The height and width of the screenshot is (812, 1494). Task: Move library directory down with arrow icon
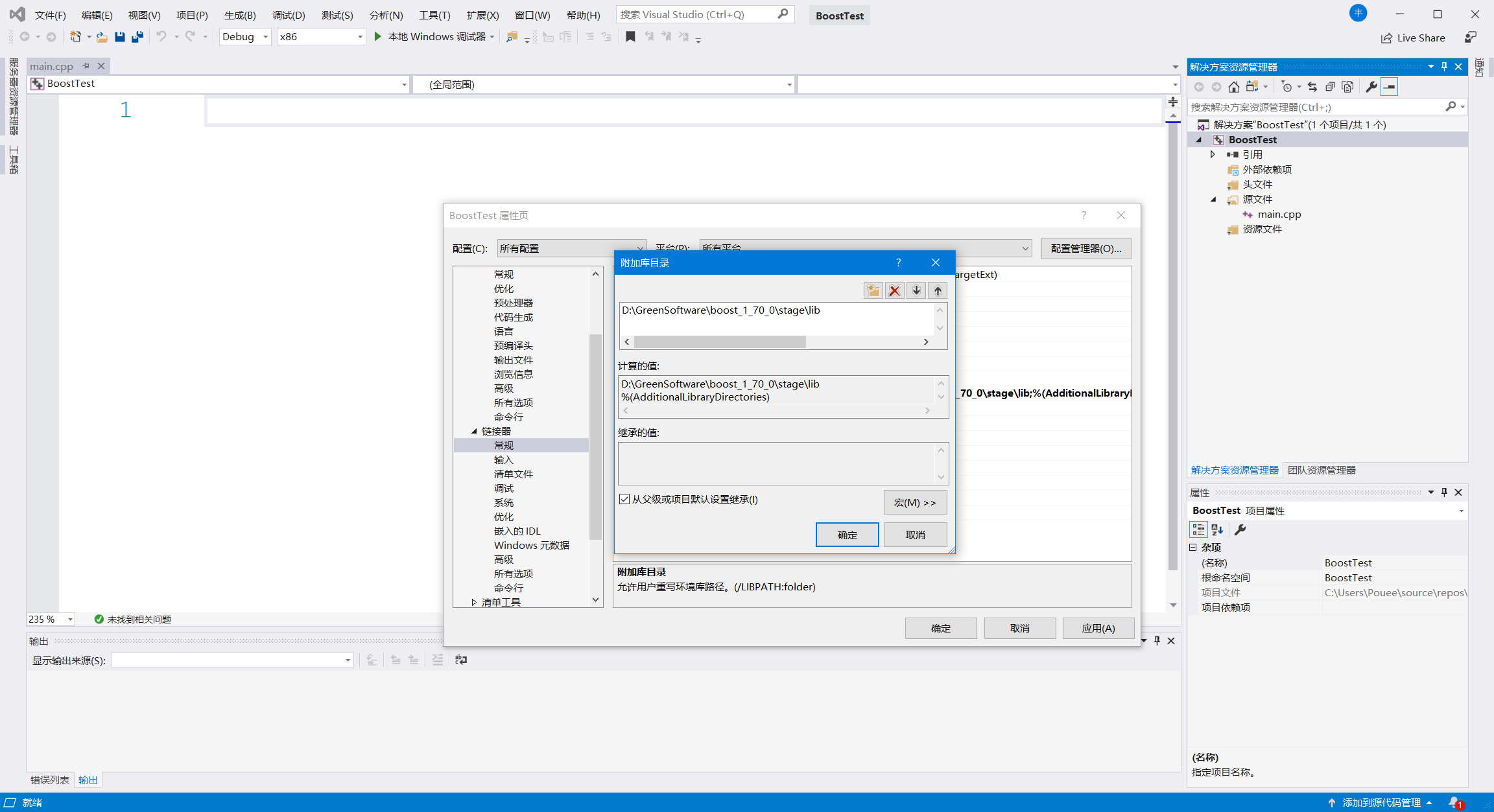(x=916, y=290)
